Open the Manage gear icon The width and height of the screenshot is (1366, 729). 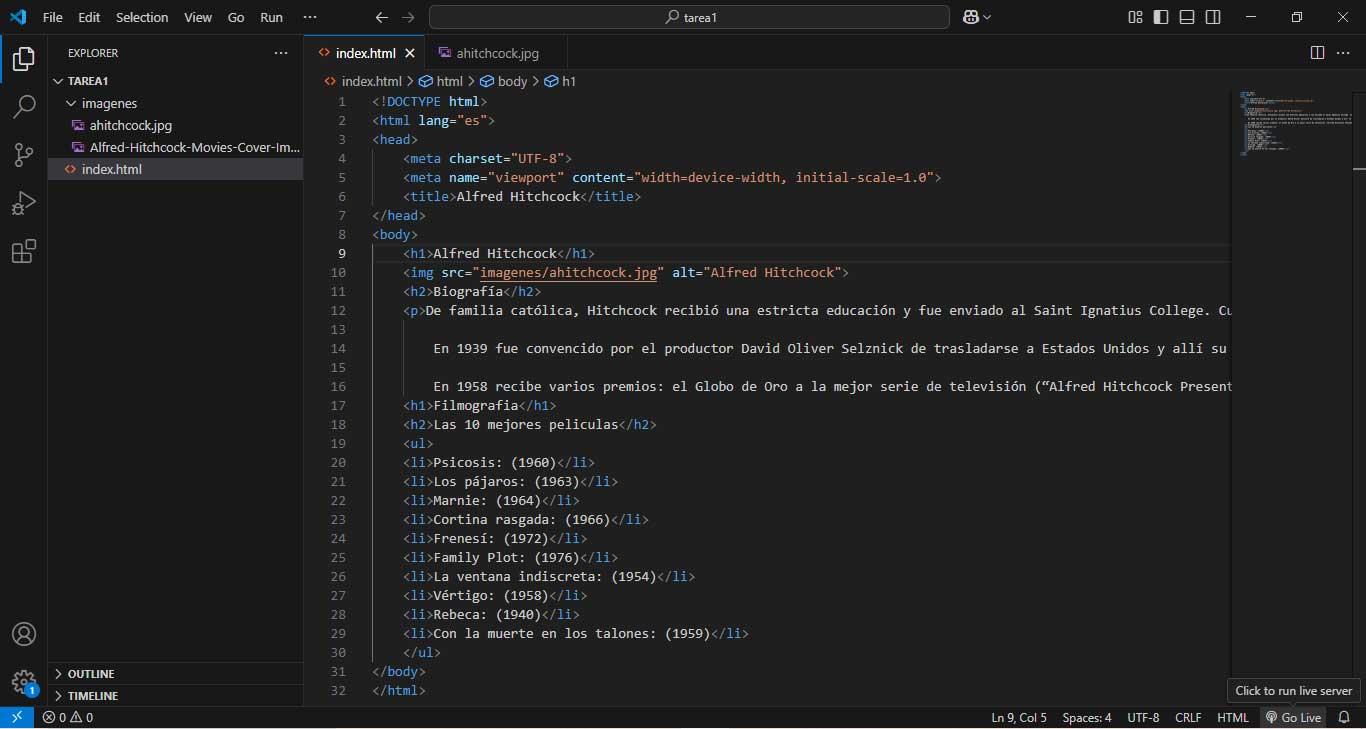[x=23, y=682]
